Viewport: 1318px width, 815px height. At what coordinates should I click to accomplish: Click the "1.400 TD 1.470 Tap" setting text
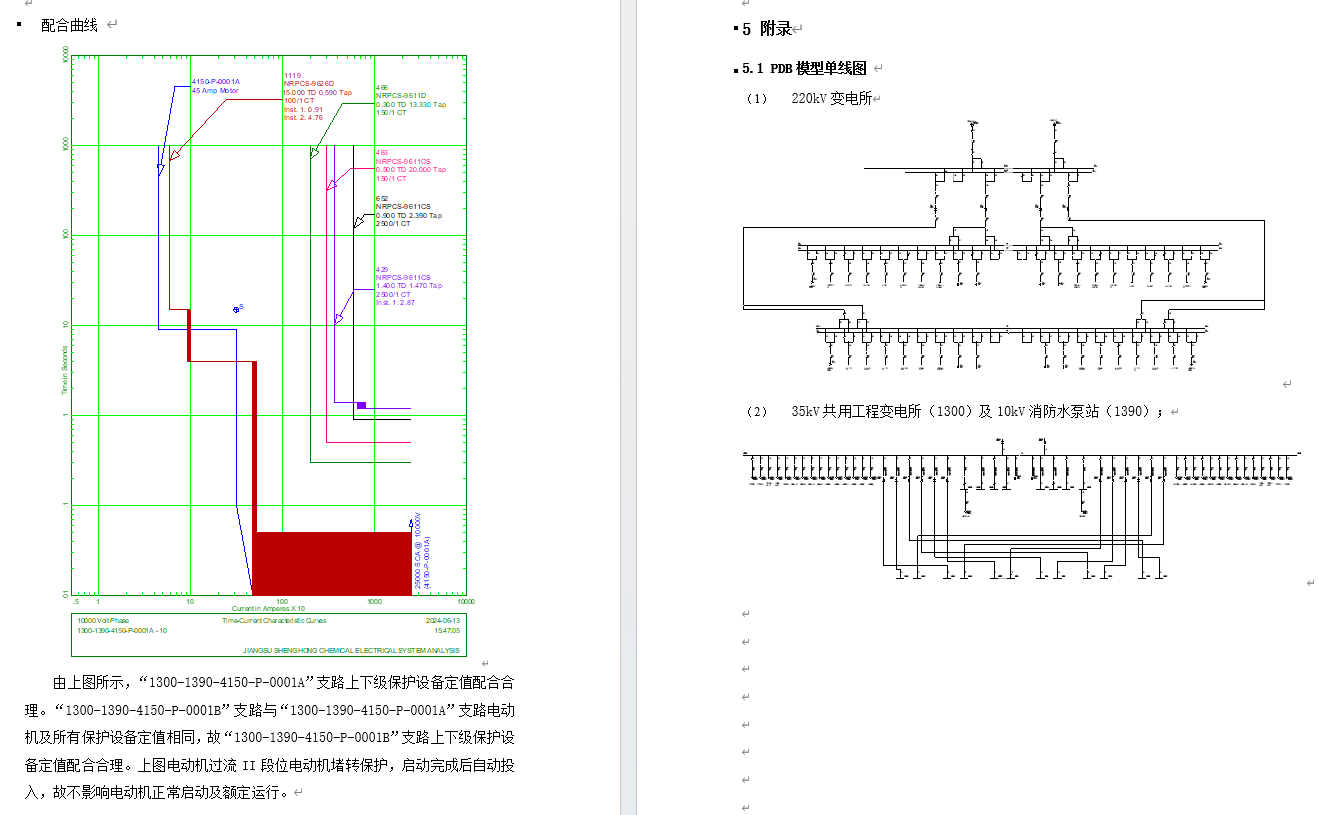tap(409, 286)
